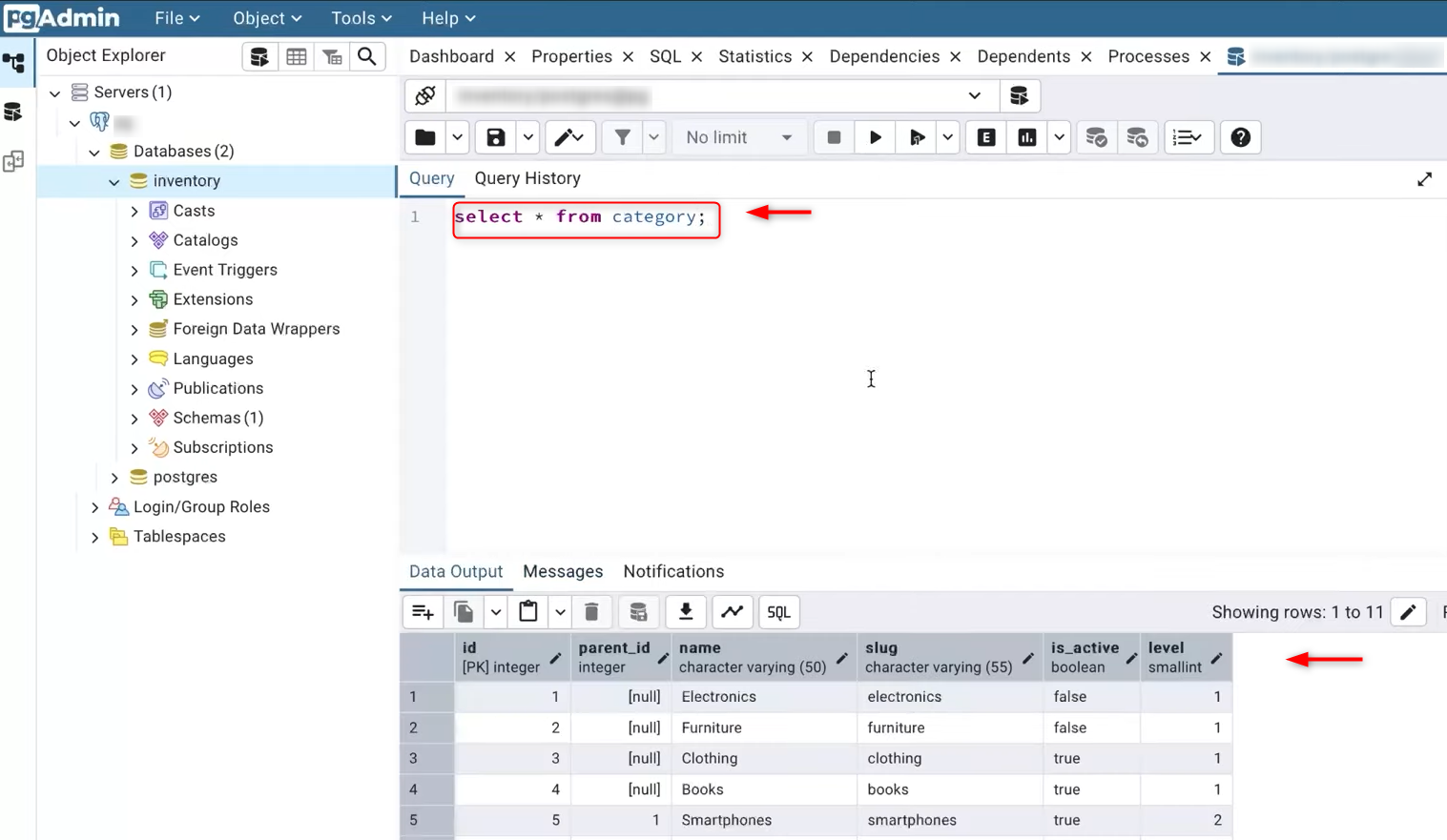1447x840 pixels.
Task: Expand the postgres database node
Action: [x=114, y=477]
